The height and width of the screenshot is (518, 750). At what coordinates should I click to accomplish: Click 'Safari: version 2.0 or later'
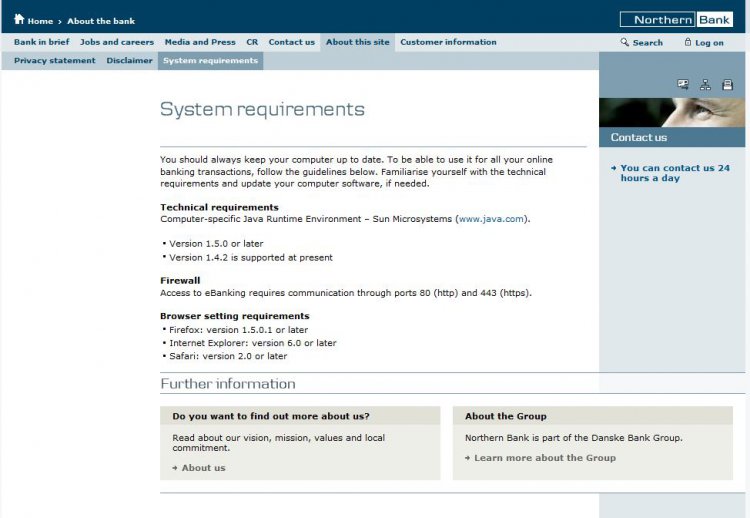[x=228, y=356]
